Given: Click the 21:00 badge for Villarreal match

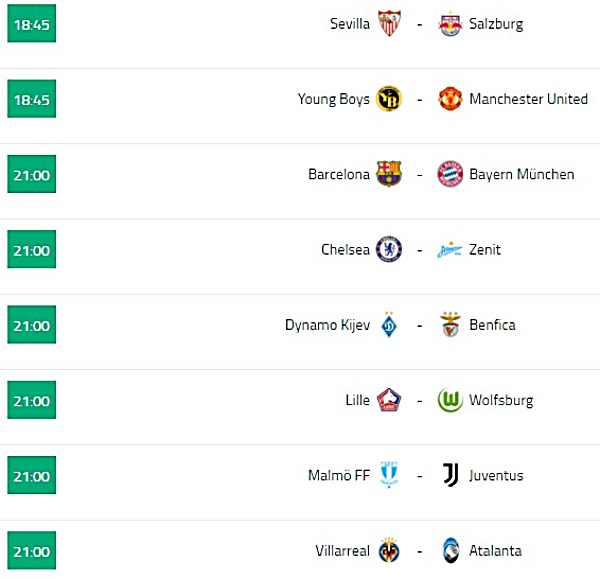Looking at the screenshot, I should pyautogui.click(x=32, y=550).
